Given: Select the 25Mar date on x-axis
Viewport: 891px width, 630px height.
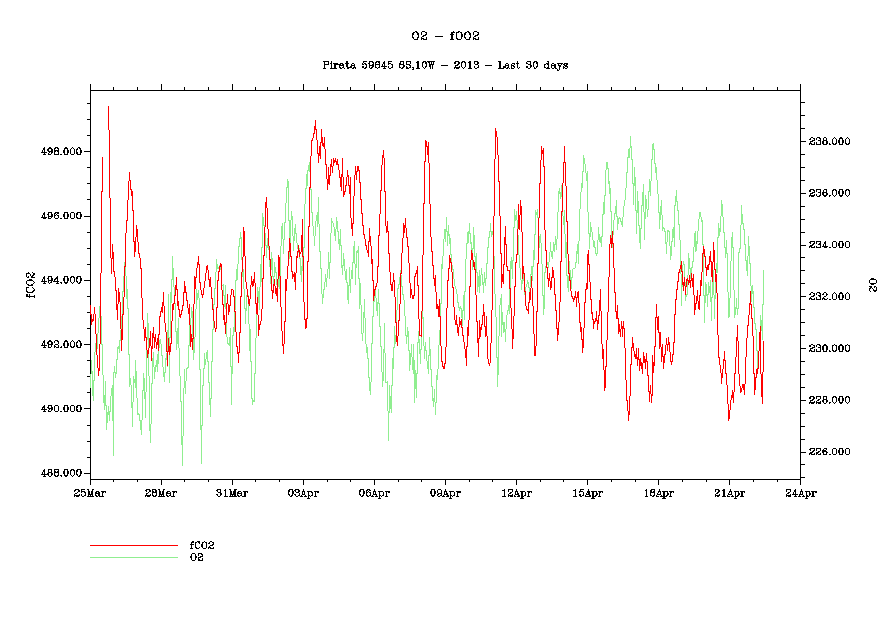Looking at the screenshot, I should (90, 493).
